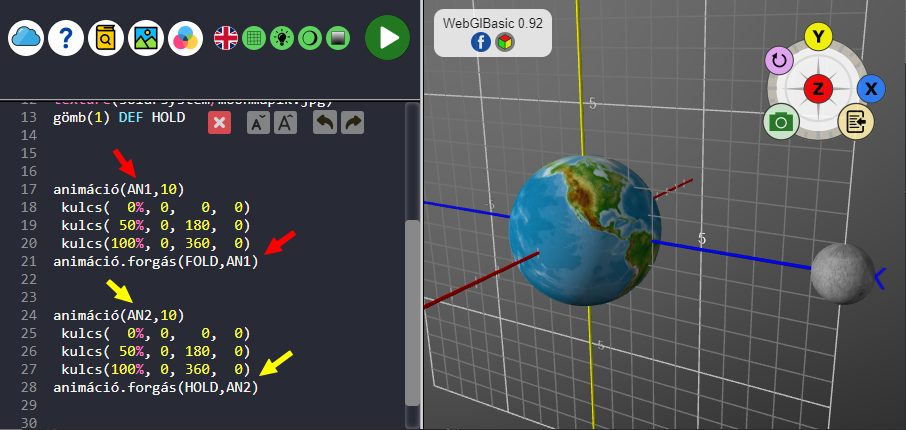Decrease editor font size
The image size is (906, 430).
[x=257, y=122]
